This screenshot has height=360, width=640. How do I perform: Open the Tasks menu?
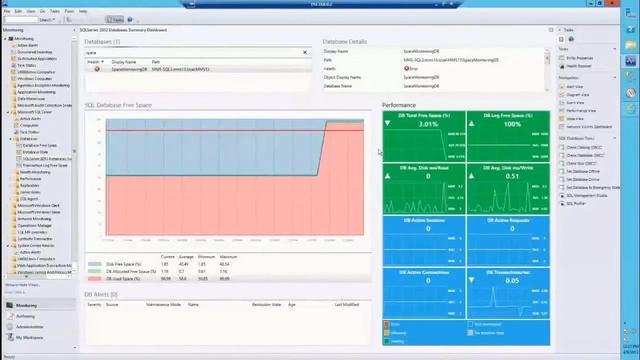pyautogui.click(x=55, y=11)
